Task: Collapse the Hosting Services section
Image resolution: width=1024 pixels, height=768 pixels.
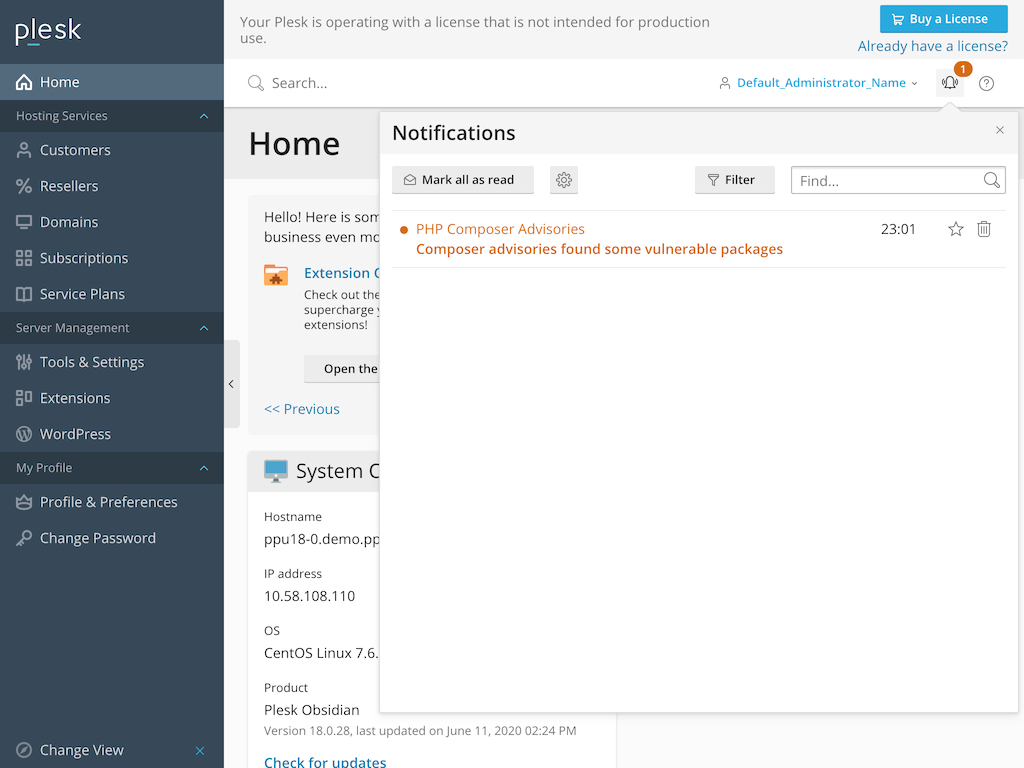Action: click(x=204, y=116)
